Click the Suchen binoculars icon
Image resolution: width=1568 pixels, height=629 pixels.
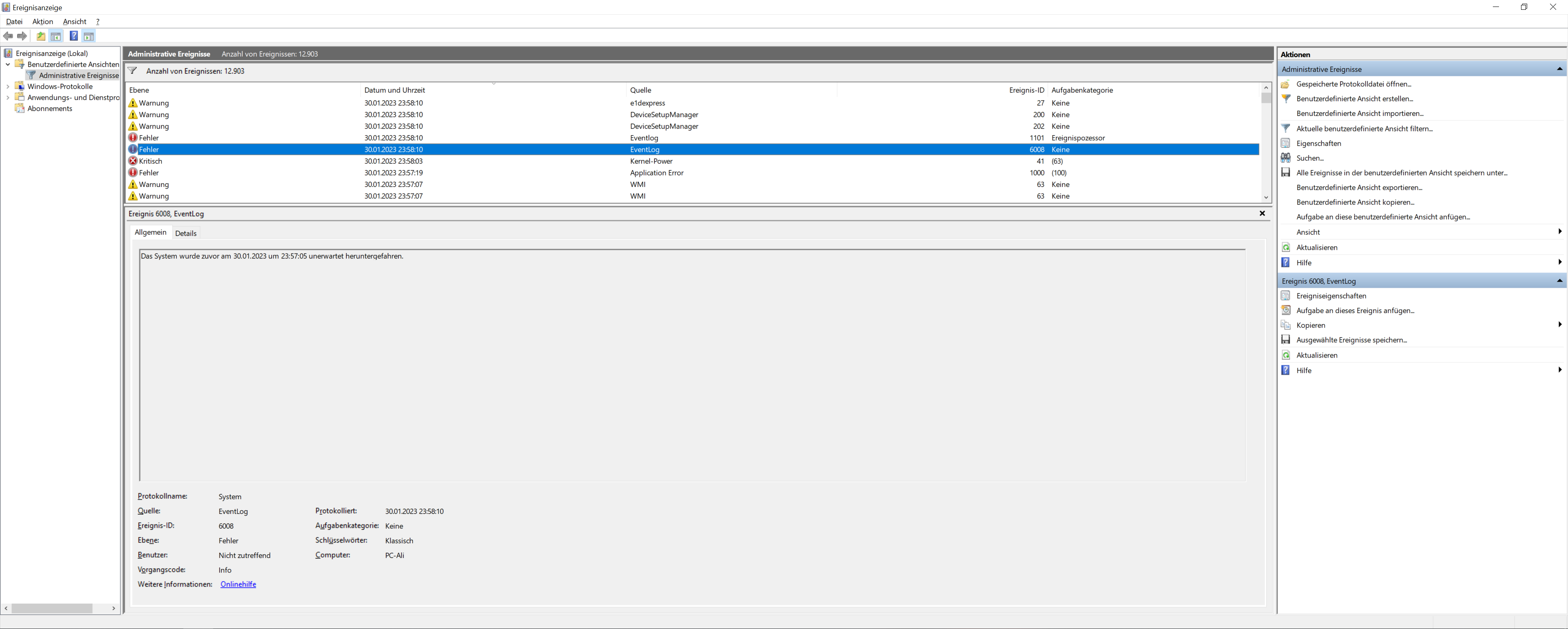[x=1285, y=158]
